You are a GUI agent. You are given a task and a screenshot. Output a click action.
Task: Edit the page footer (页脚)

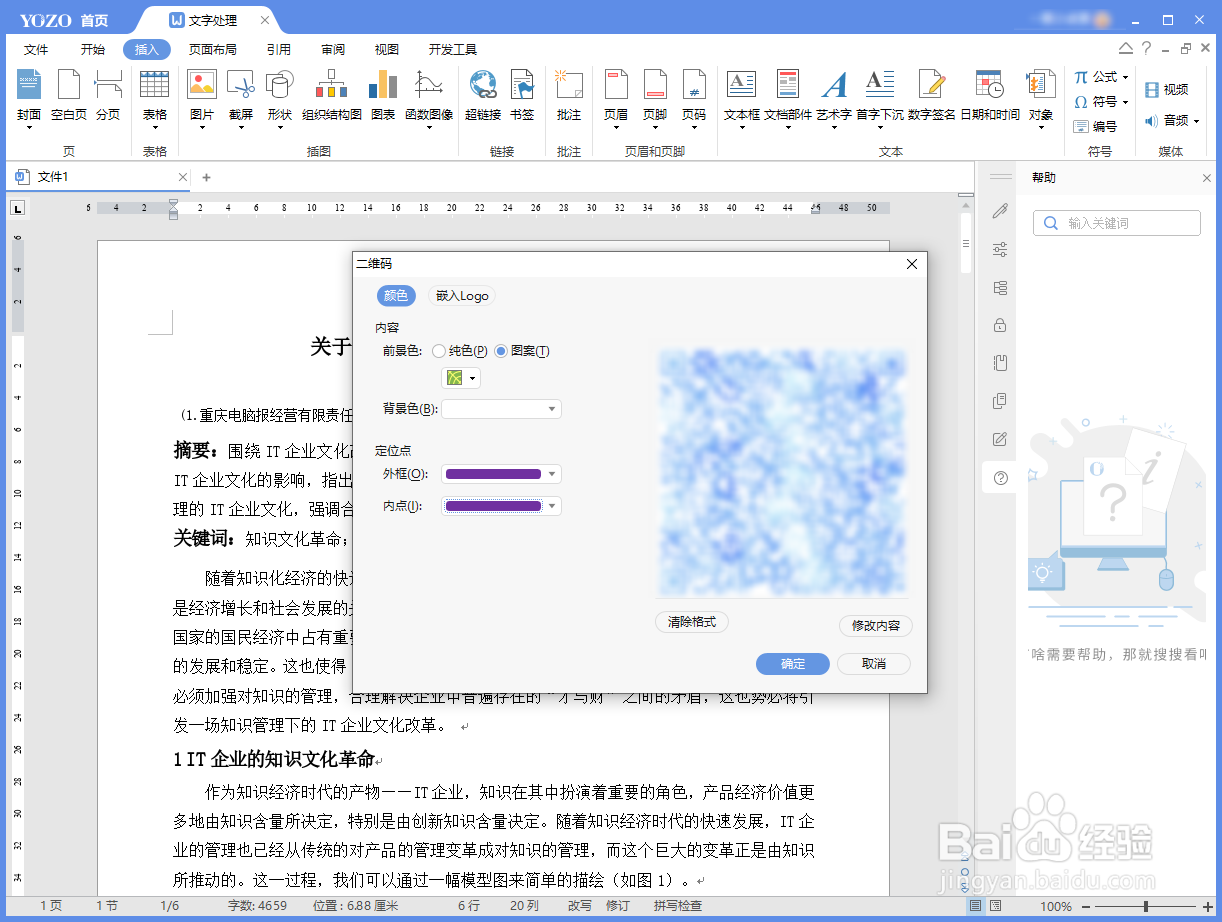(x=655, y=97)
